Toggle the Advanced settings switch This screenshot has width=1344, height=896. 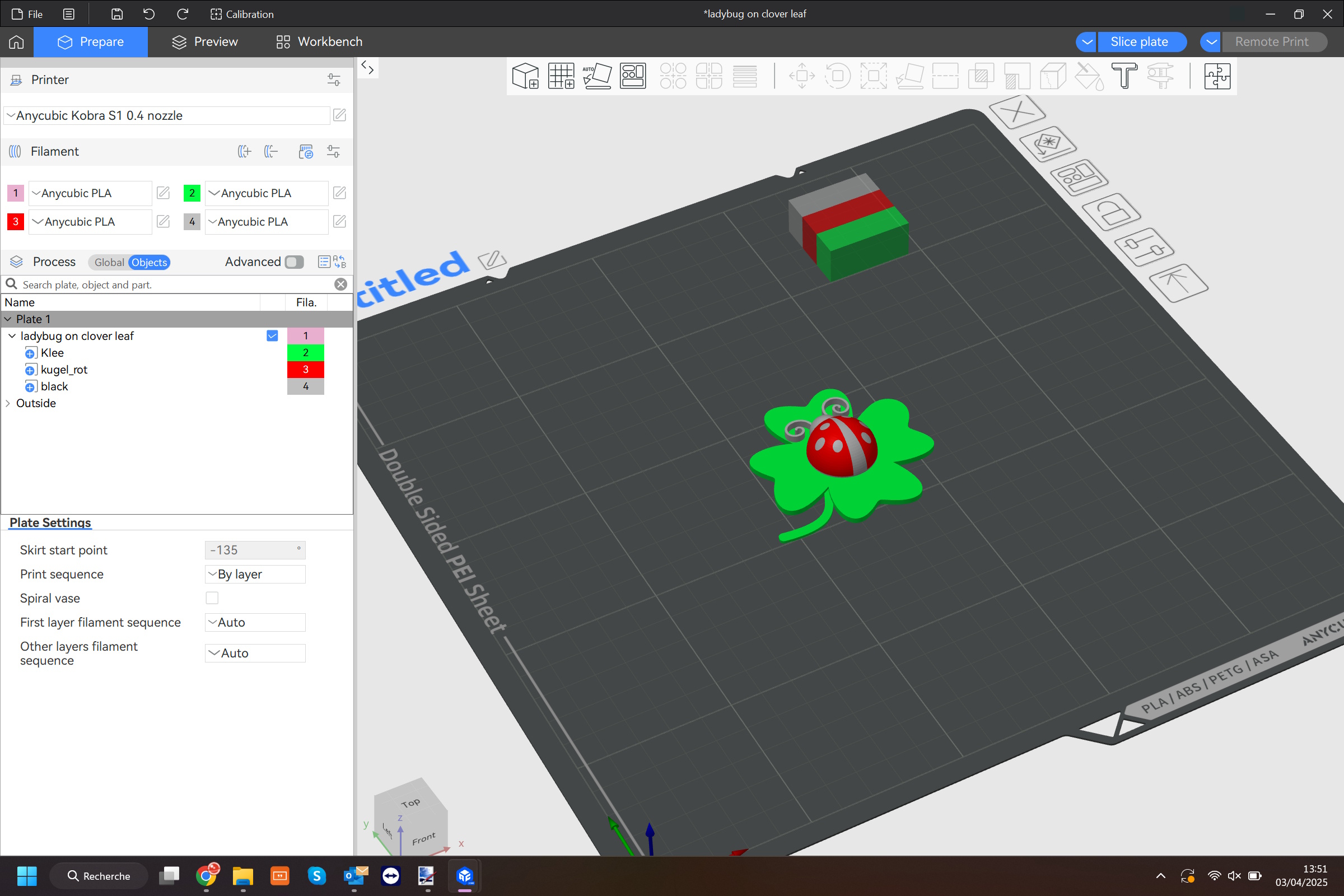point(293,262)
